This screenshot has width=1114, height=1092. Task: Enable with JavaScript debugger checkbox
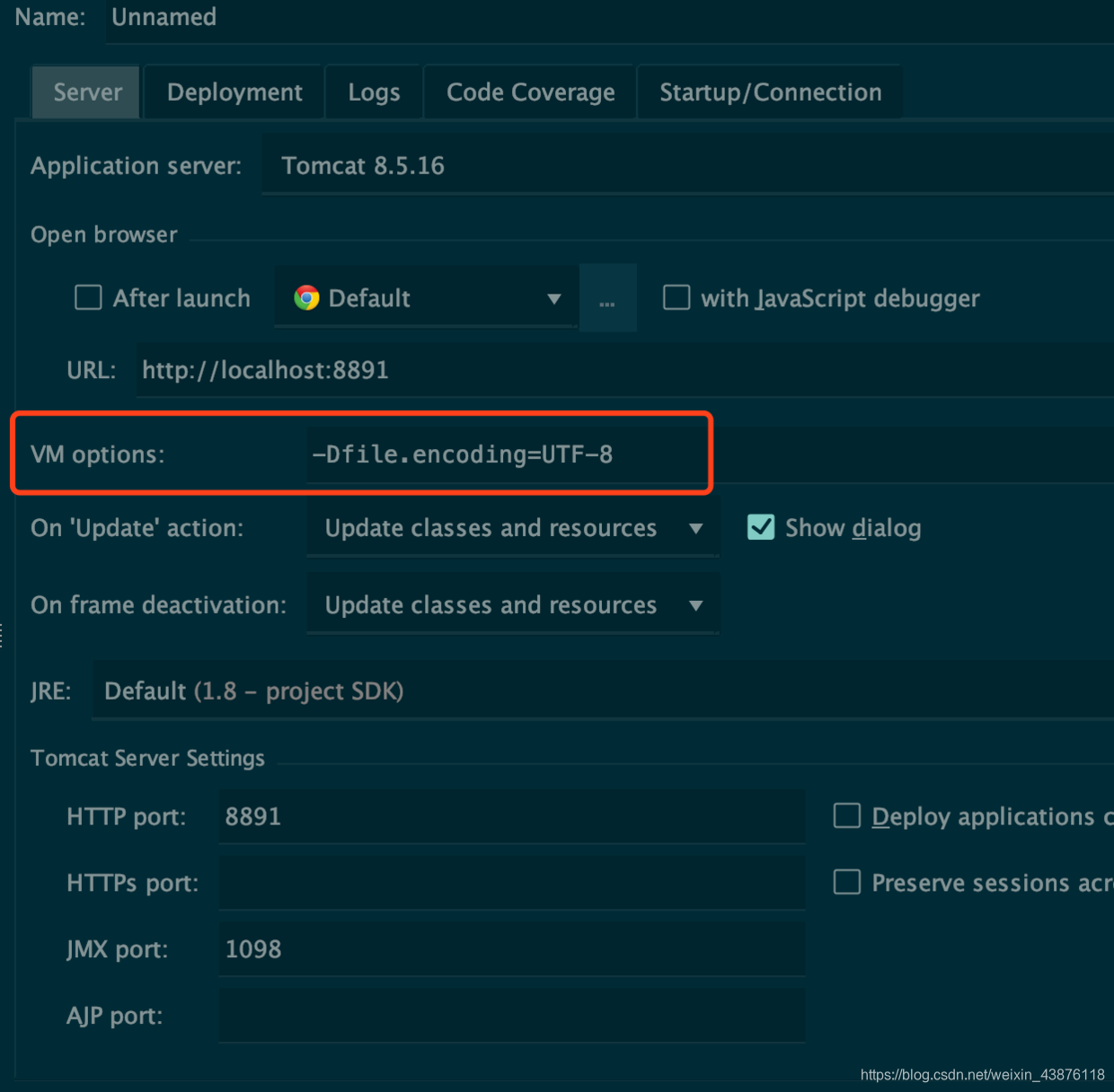pos(676,297)
